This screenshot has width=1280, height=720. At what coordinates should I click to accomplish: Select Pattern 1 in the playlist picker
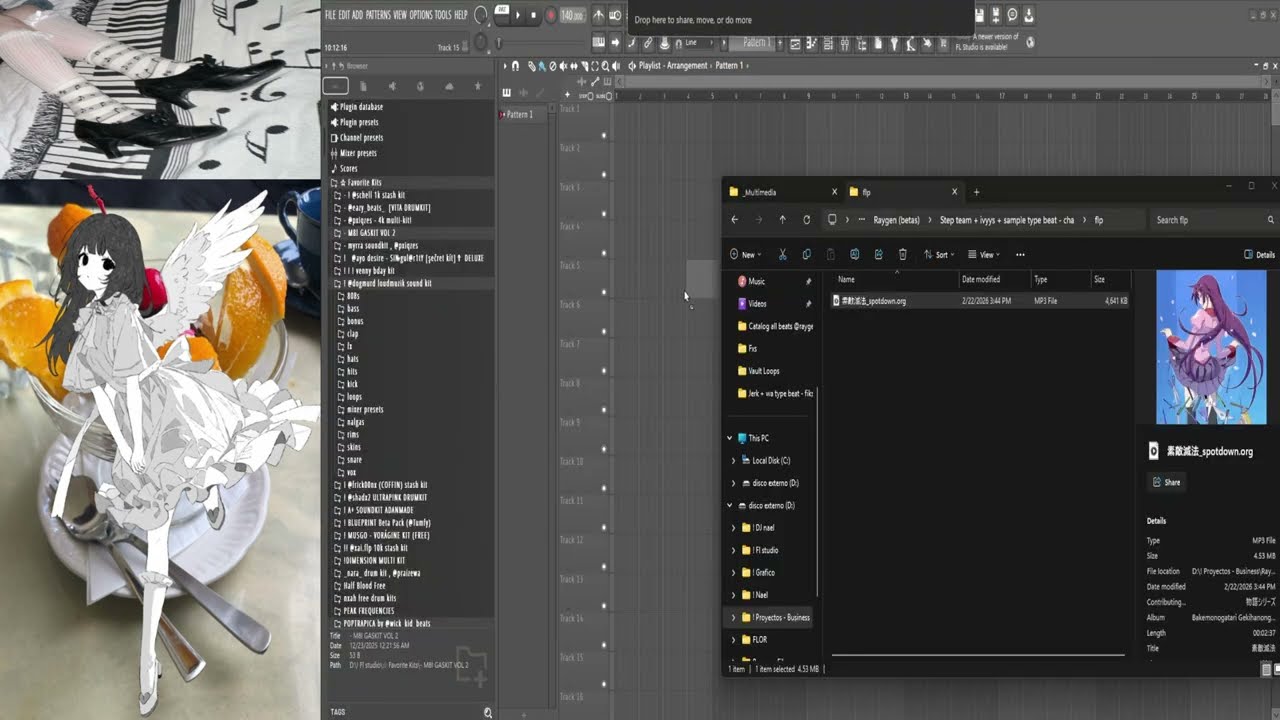coord(519,114)
